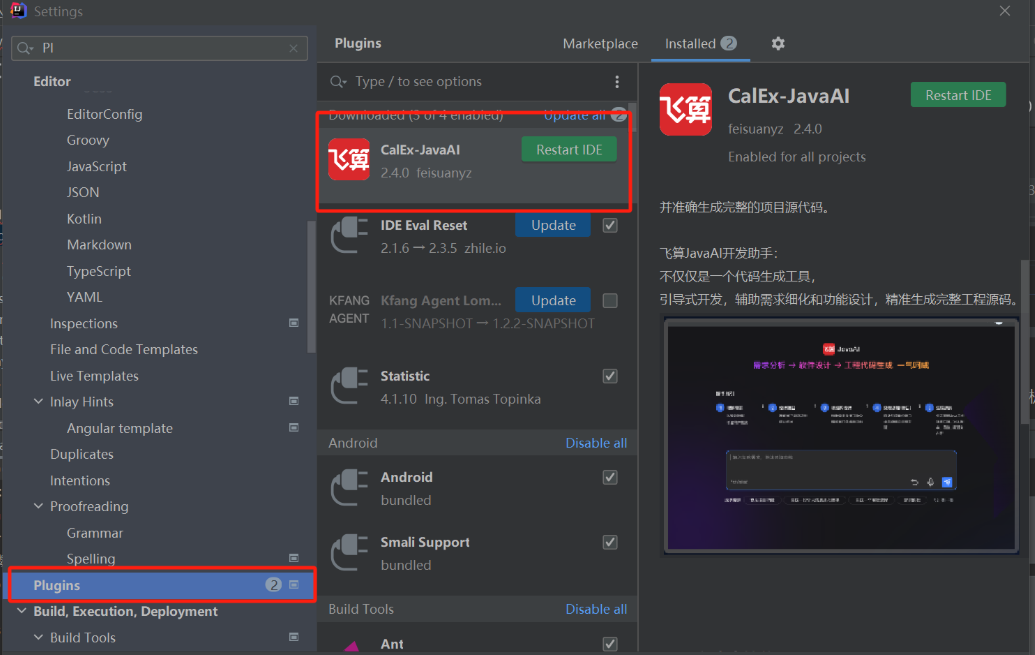Clear the settings search field text
The width and height of the screenshot is (1035, 655).
[x=294, y=48]
